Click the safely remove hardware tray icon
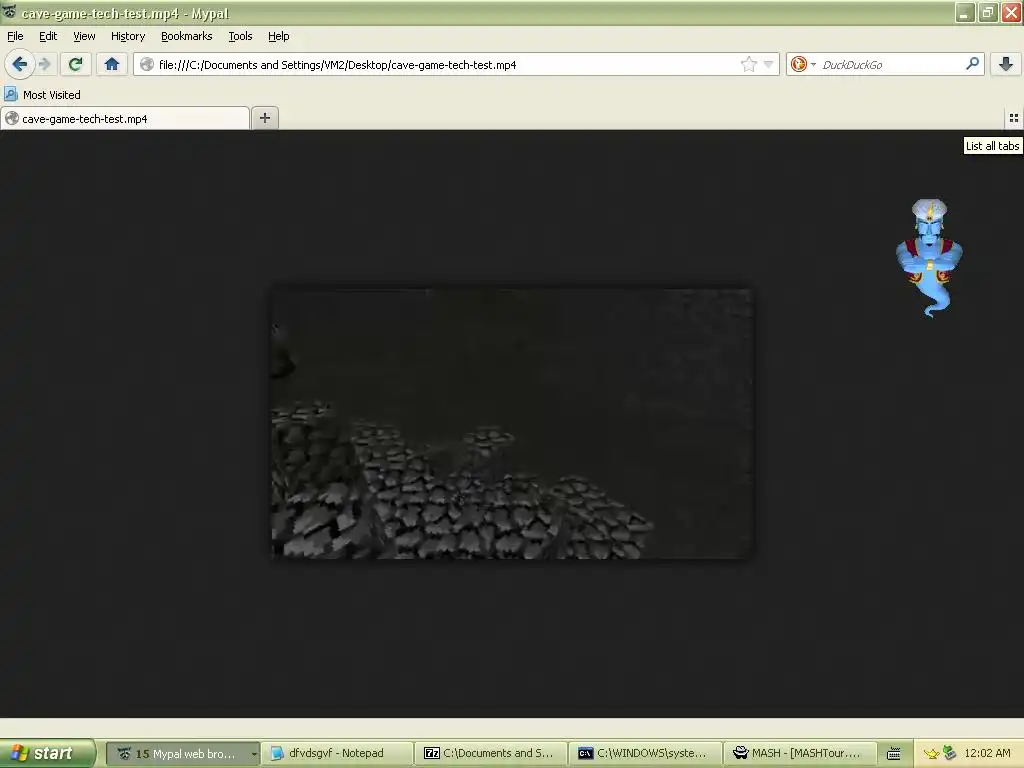1024x768 pixels. pyautogui.click(x=950, y=754)
